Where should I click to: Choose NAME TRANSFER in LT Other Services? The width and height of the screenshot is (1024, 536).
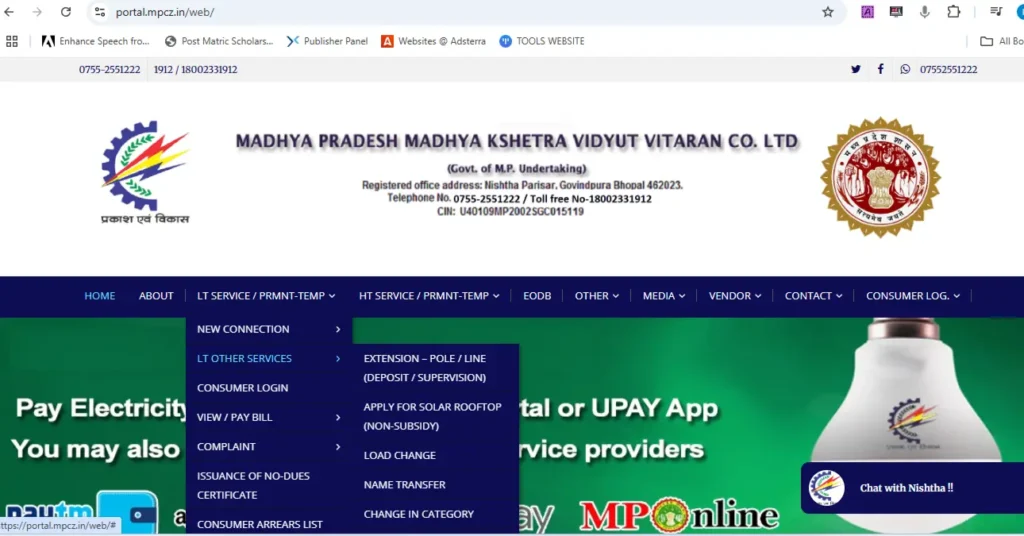tap(405, 485)
